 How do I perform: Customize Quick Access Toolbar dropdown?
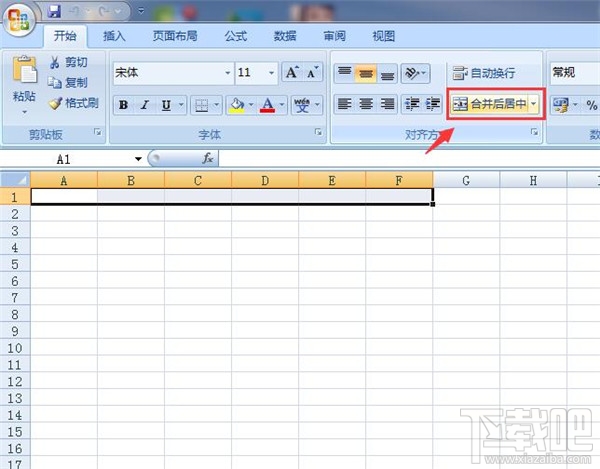click(141, 11)
